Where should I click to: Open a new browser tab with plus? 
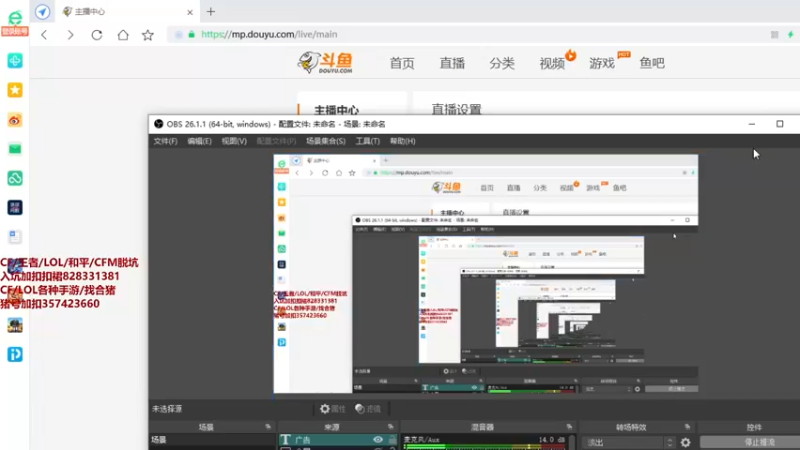click(x=211, y=12)
